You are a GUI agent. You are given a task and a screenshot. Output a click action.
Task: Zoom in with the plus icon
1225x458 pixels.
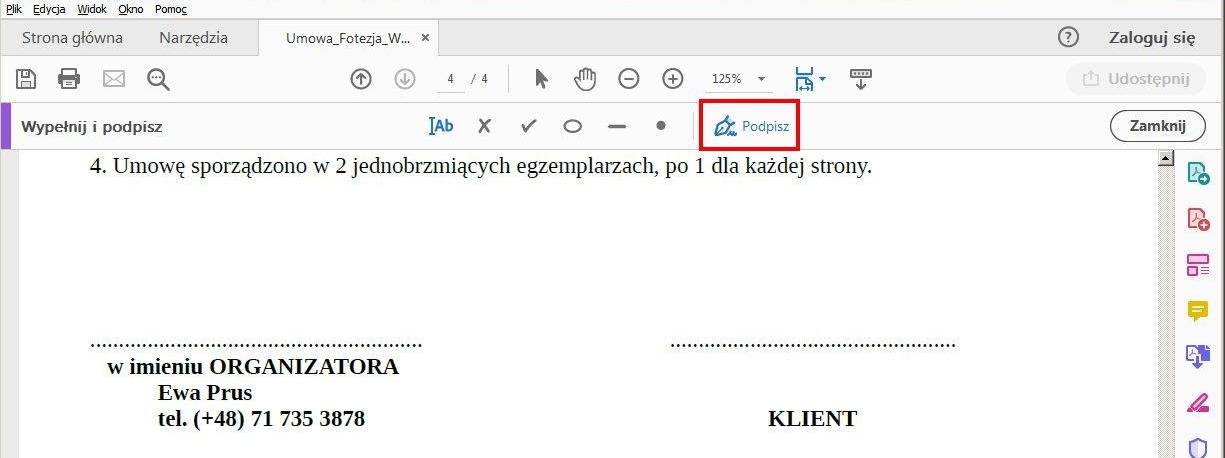tap(673, 79)
